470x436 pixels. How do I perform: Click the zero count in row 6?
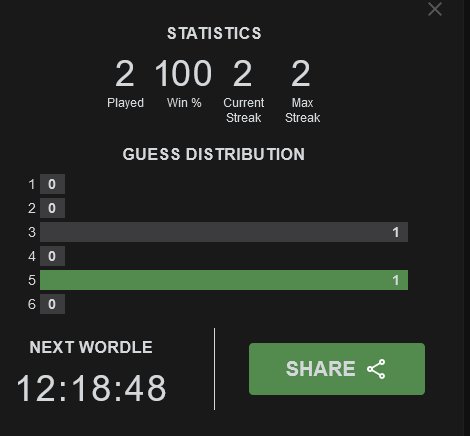click(52, 304)
